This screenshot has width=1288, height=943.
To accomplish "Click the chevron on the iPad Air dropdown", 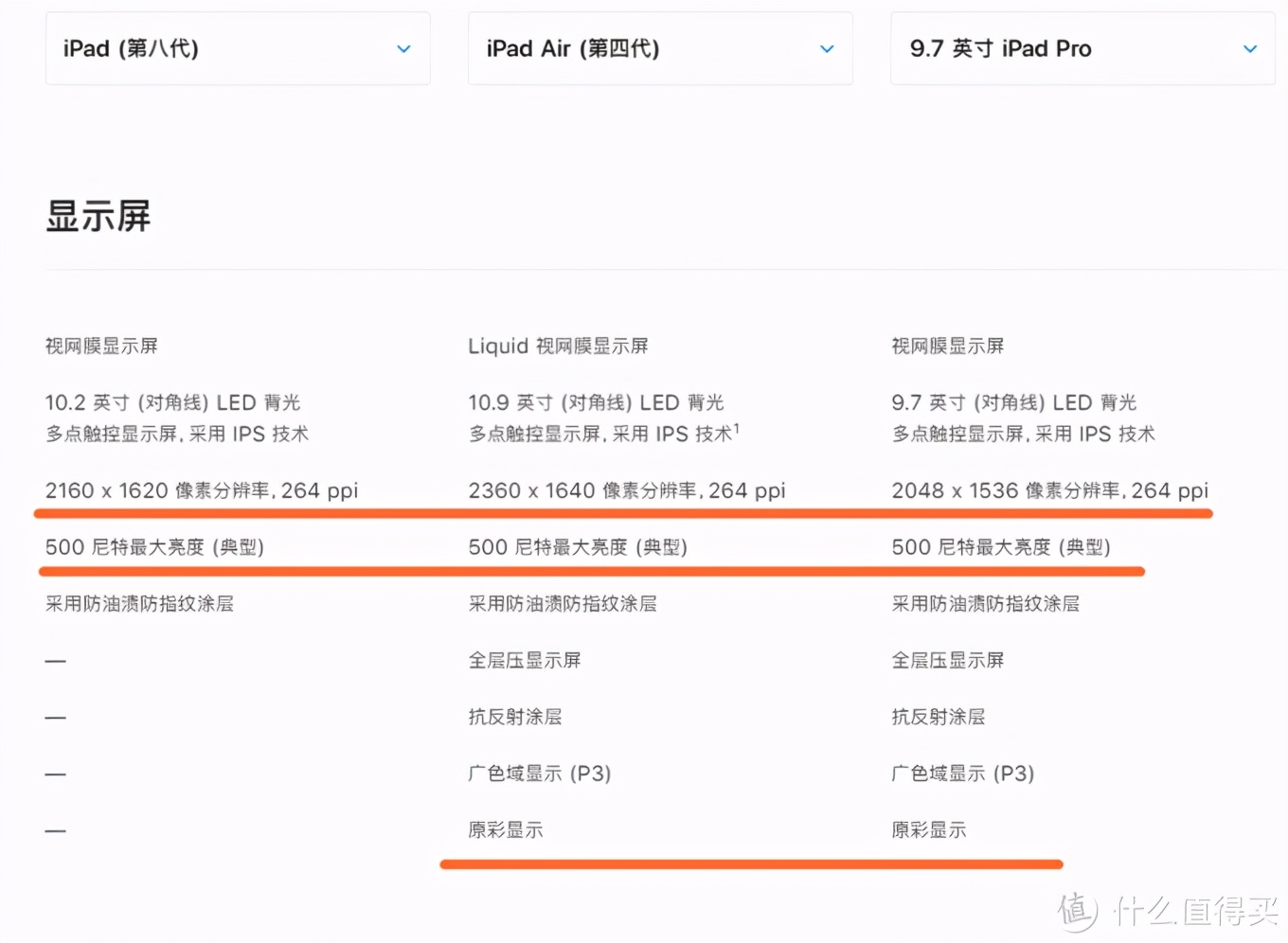I will tap(827, 48).
